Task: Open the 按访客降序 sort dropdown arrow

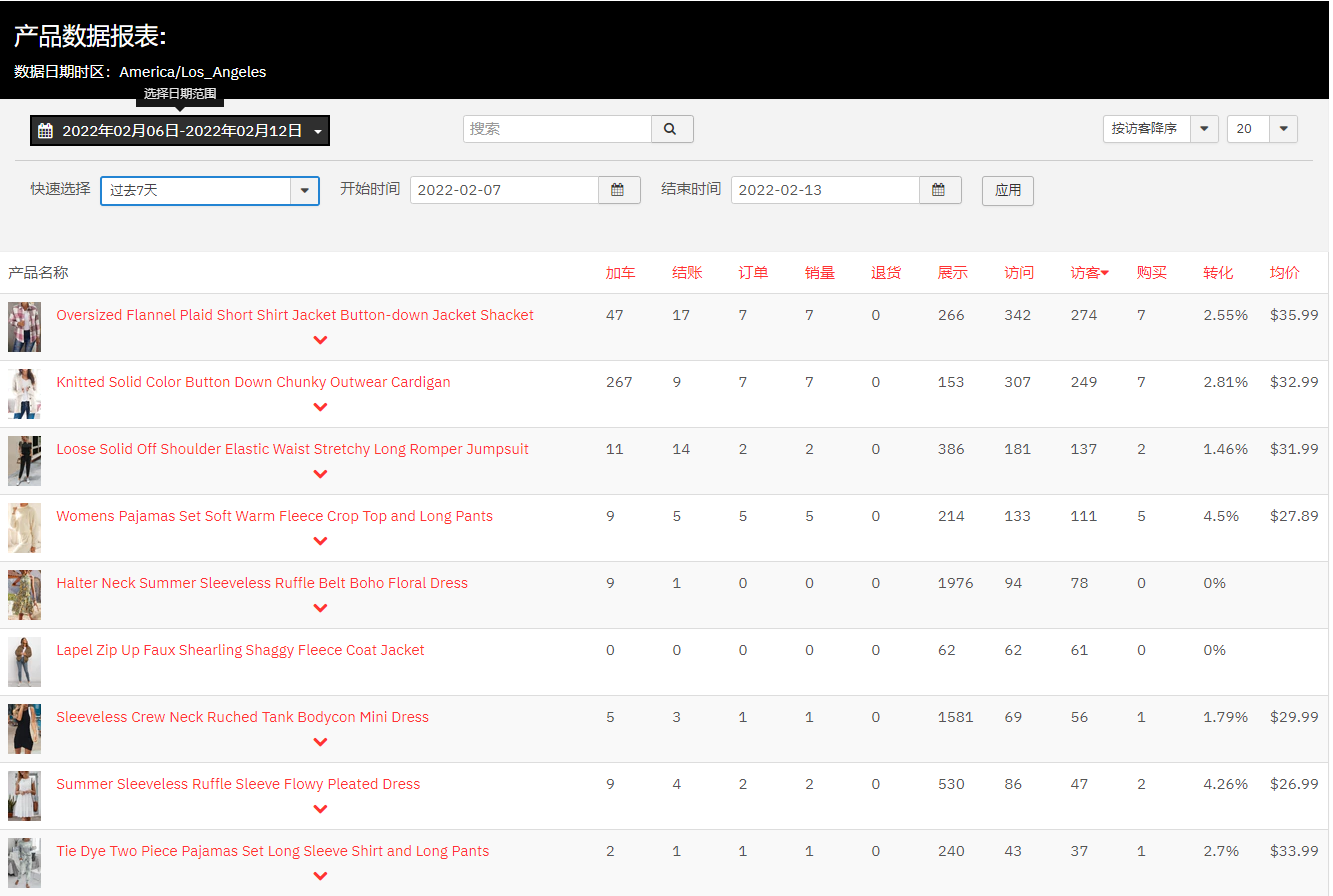Action: click(1204, 129)
